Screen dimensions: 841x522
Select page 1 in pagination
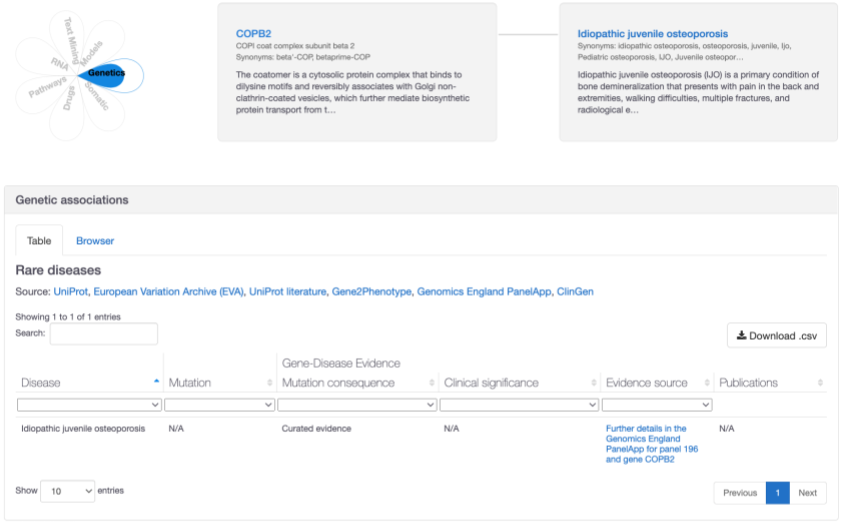tap(778, 493)
